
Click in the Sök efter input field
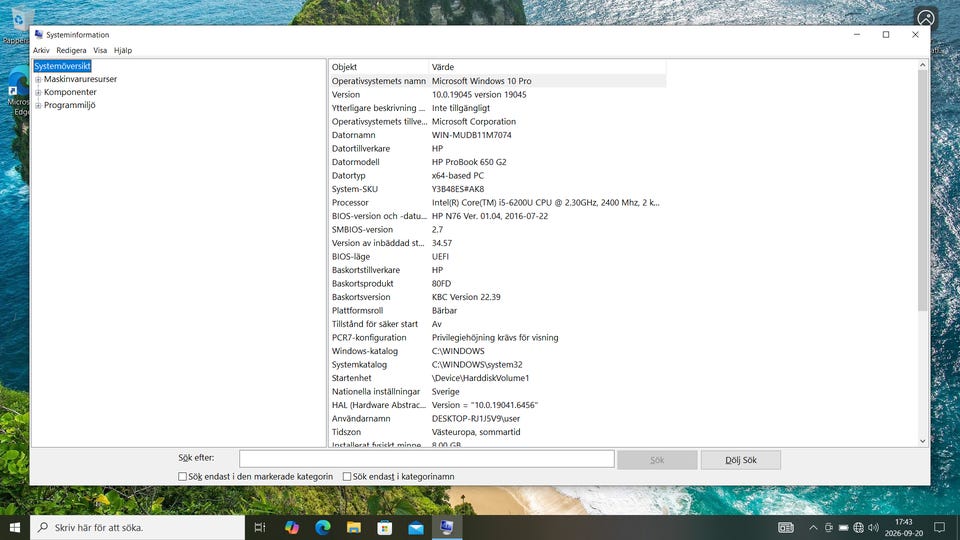(x=427, y=459)
